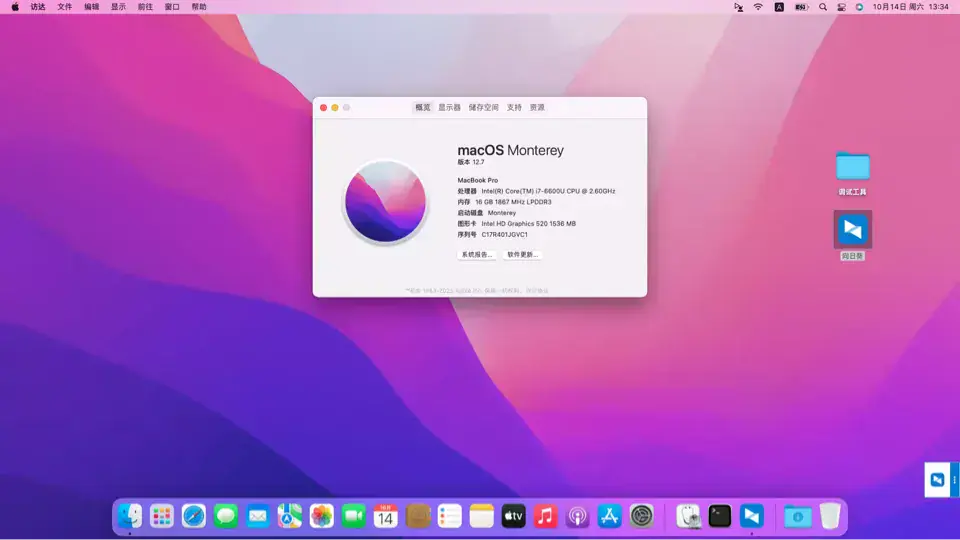Screen dimensions: 960x540
Task: Click the date and time in menu bar
Action: click(910, 7)
